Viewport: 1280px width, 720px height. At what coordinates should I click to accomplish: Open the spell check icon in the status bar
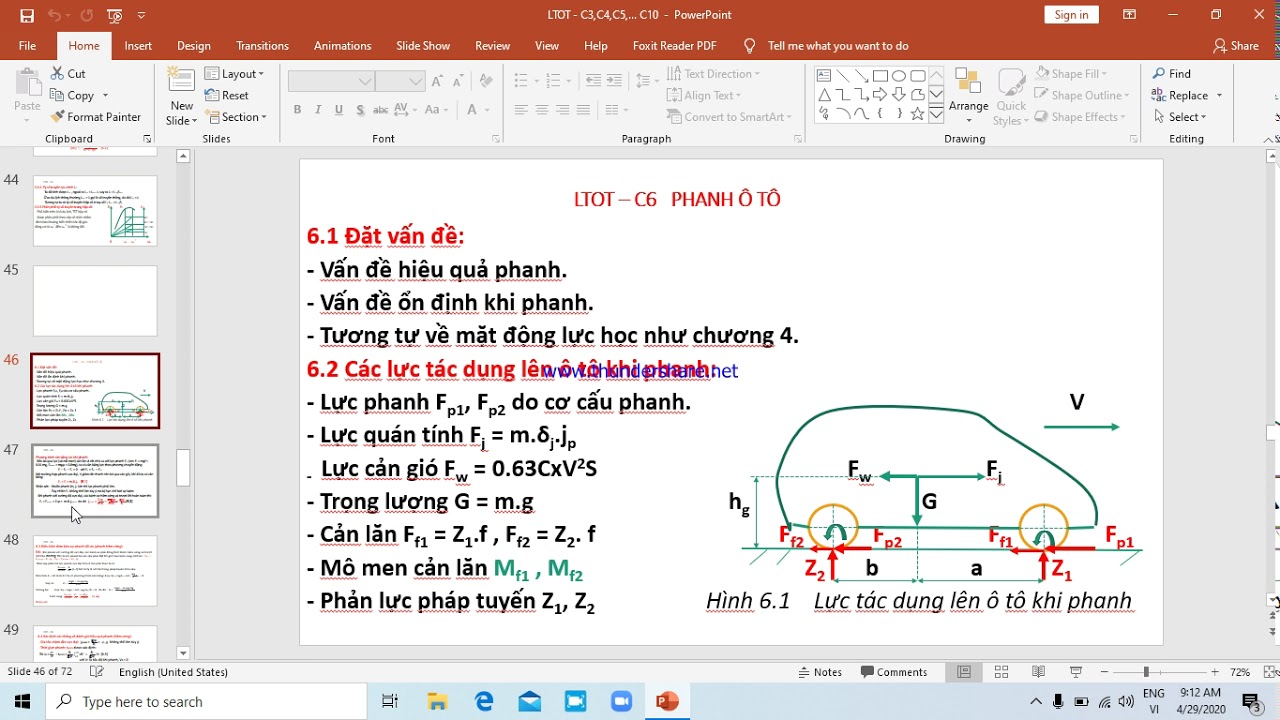(x=96, y=672)
